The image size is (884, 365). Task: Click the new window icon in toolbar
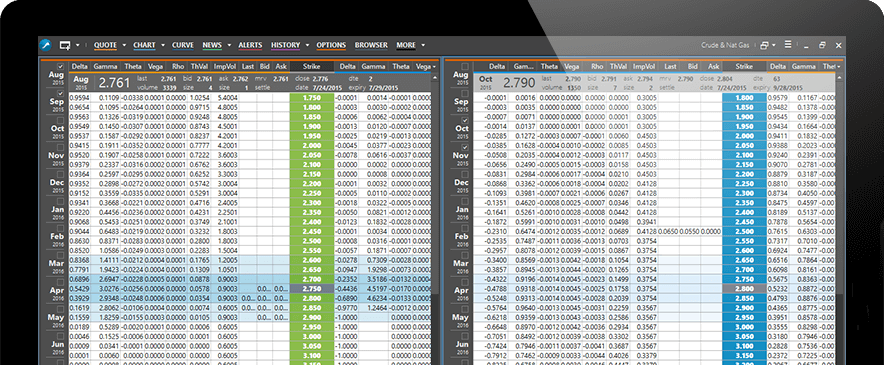(x=65, y=45)
